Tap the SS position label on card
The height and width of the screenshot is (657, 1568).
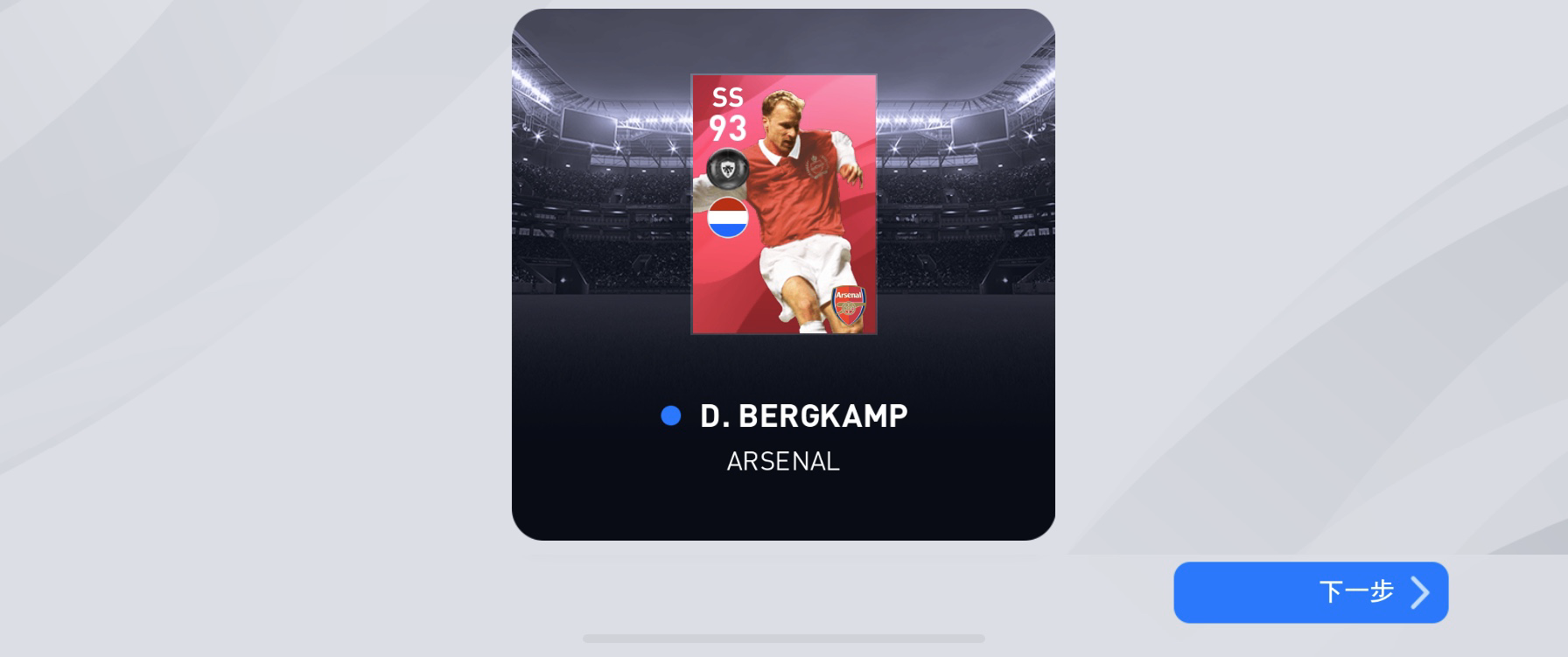pyautogui.click(x=728, y=97)
